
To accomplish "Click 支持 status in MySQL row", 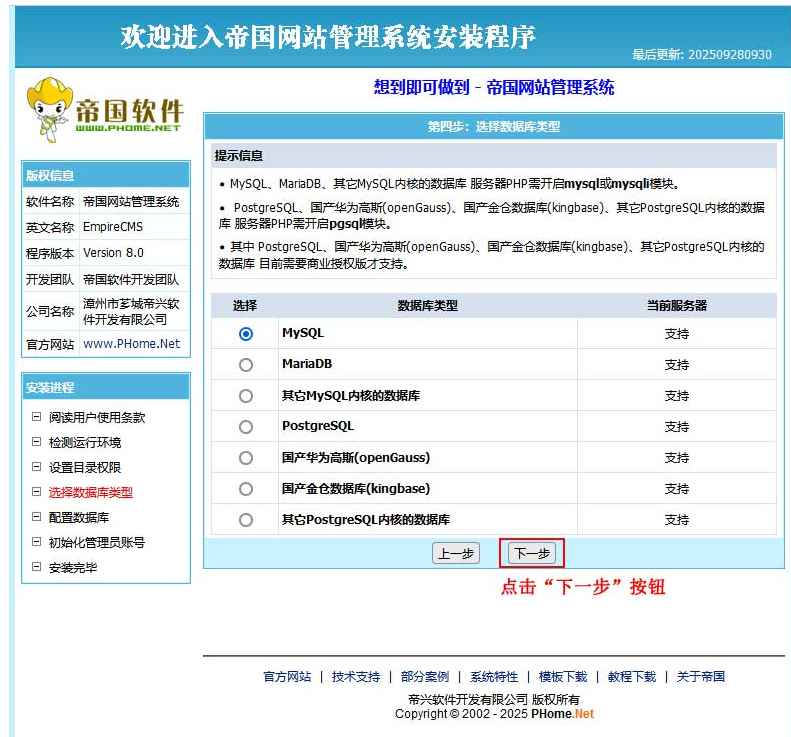I will [x=676, y=334].
